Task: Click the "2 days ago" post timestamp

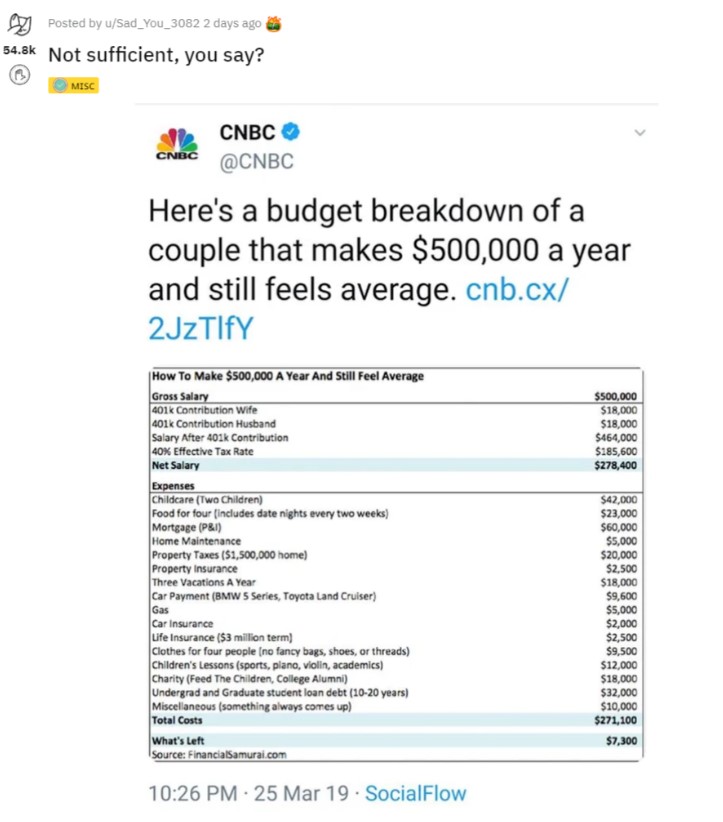Action: [232, 24]
